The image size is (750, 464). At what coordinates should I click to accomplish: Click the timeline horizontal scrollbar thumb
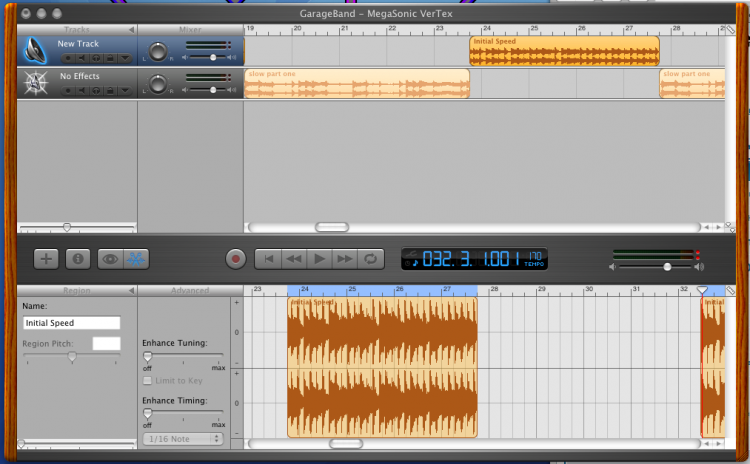pos(332,227)
